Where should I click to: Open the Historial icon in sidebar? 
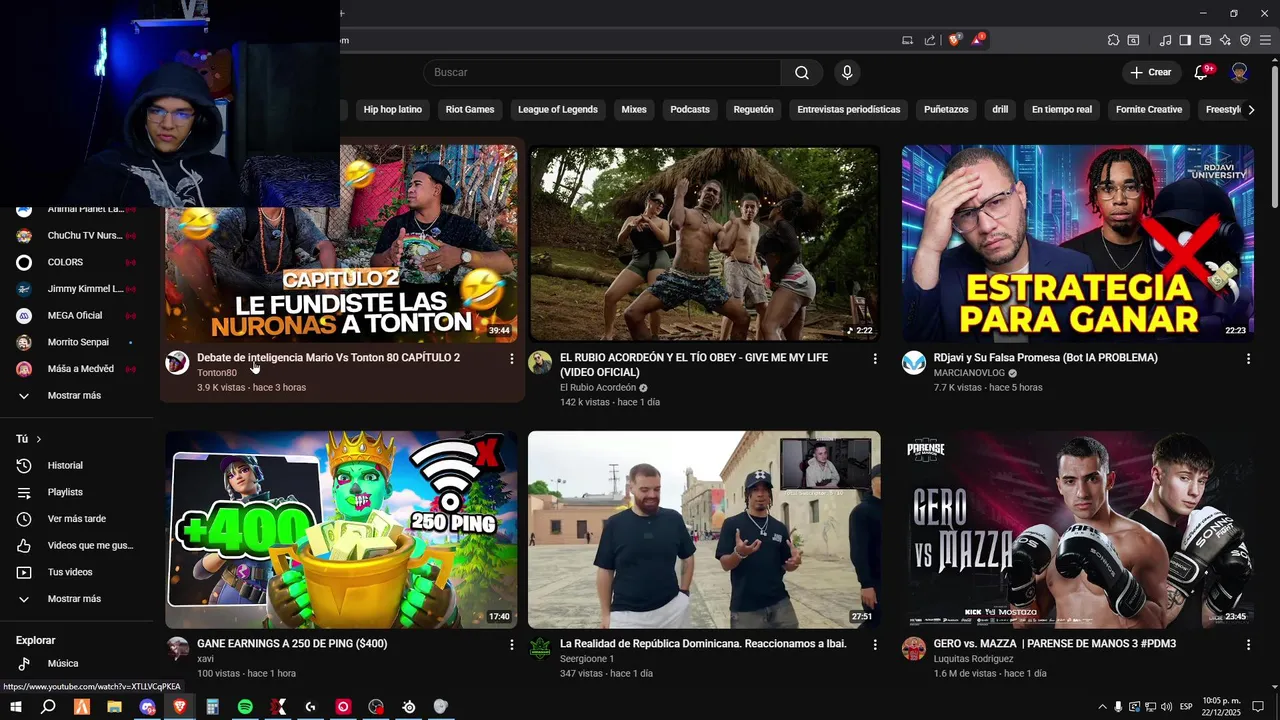tap(24, 465)
